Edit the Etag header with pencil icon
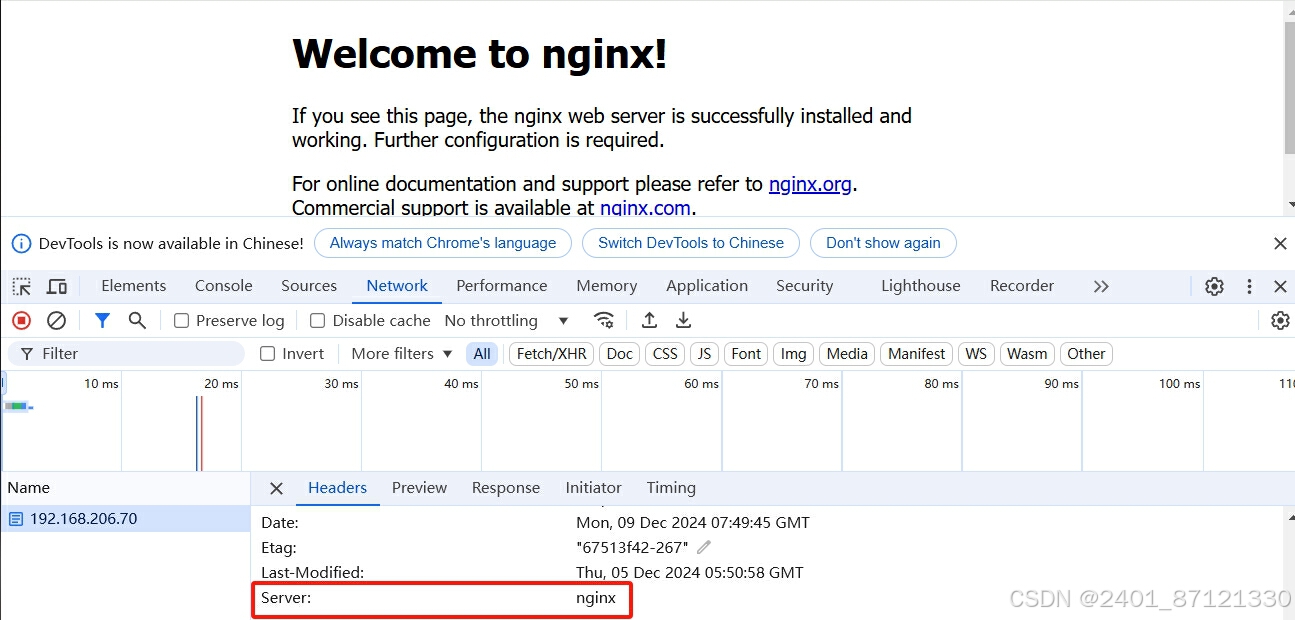1295x620 pixels. point(704,547)
